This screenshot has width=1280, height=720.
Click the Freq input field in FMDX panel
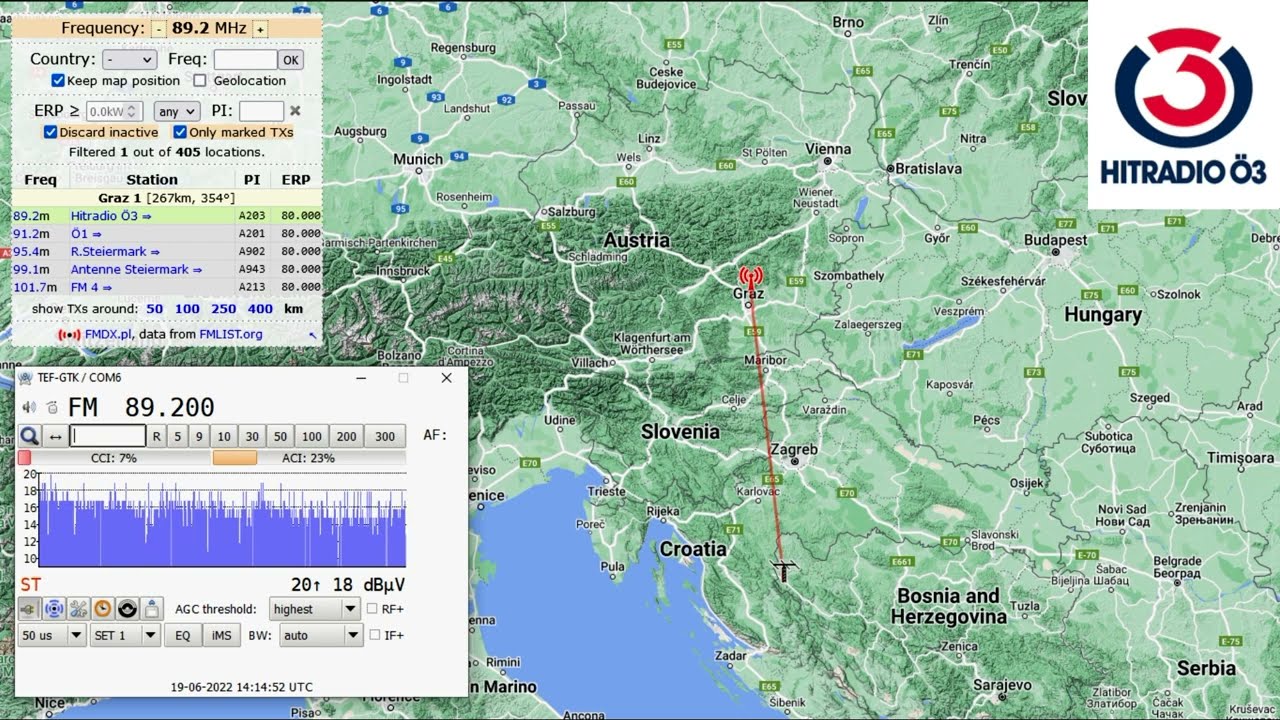245,60
